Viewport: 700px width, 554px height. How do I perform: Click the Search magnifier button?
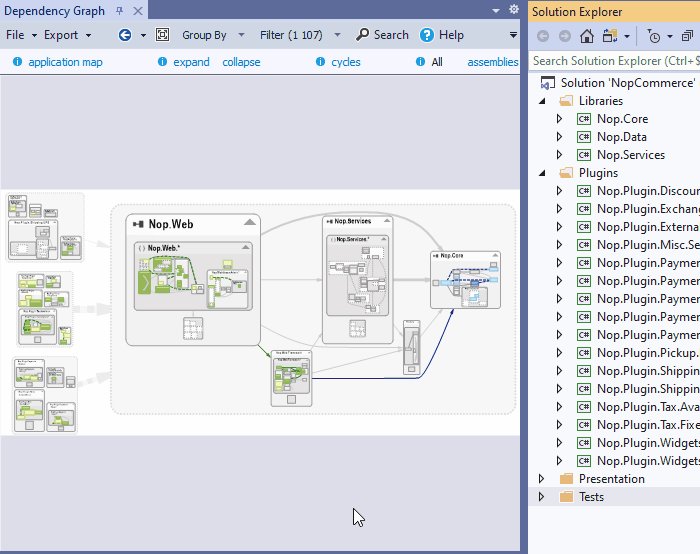[382, 35]
